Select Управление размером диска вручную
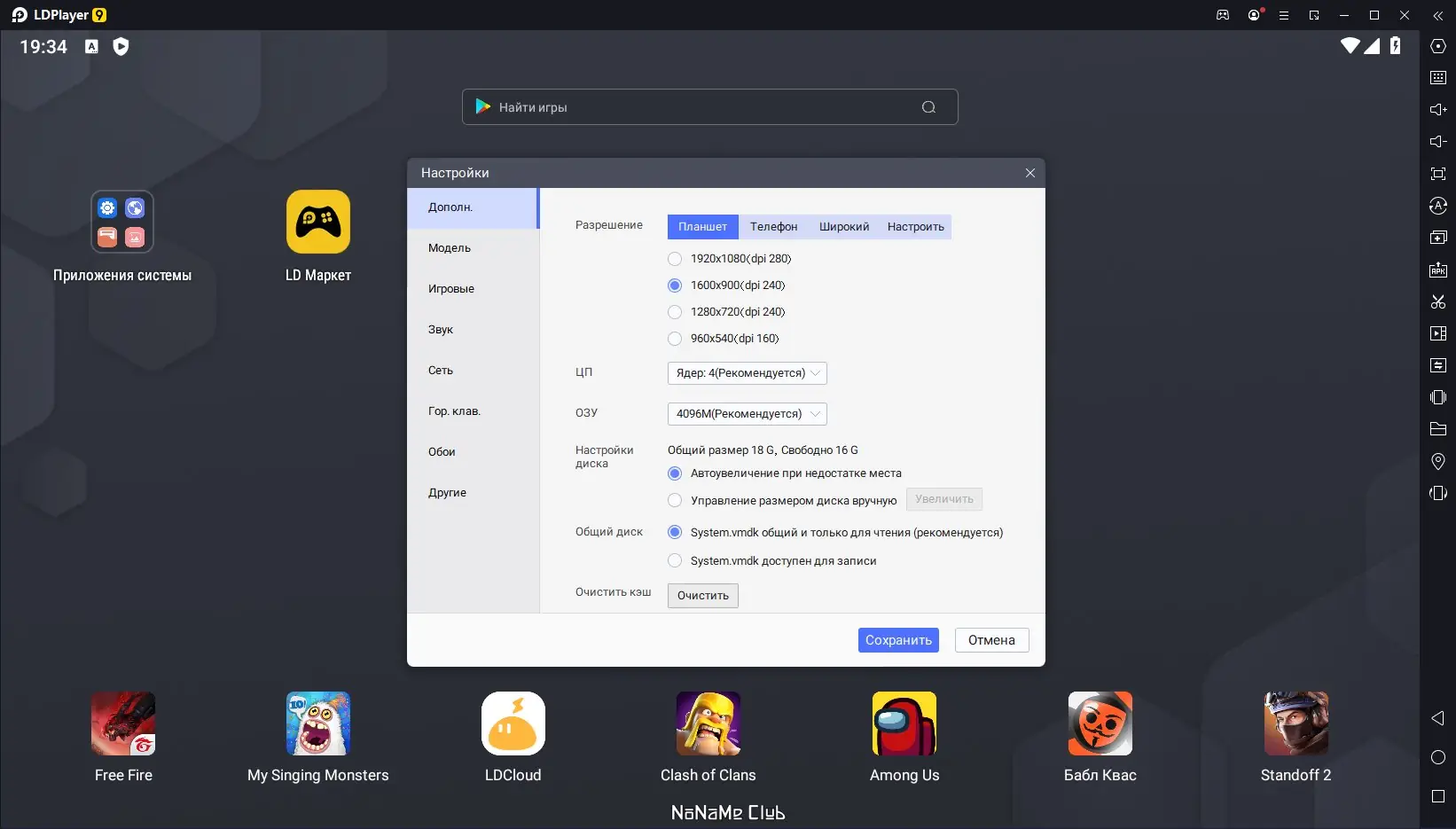1456x829 pixels. pos(675,501)
